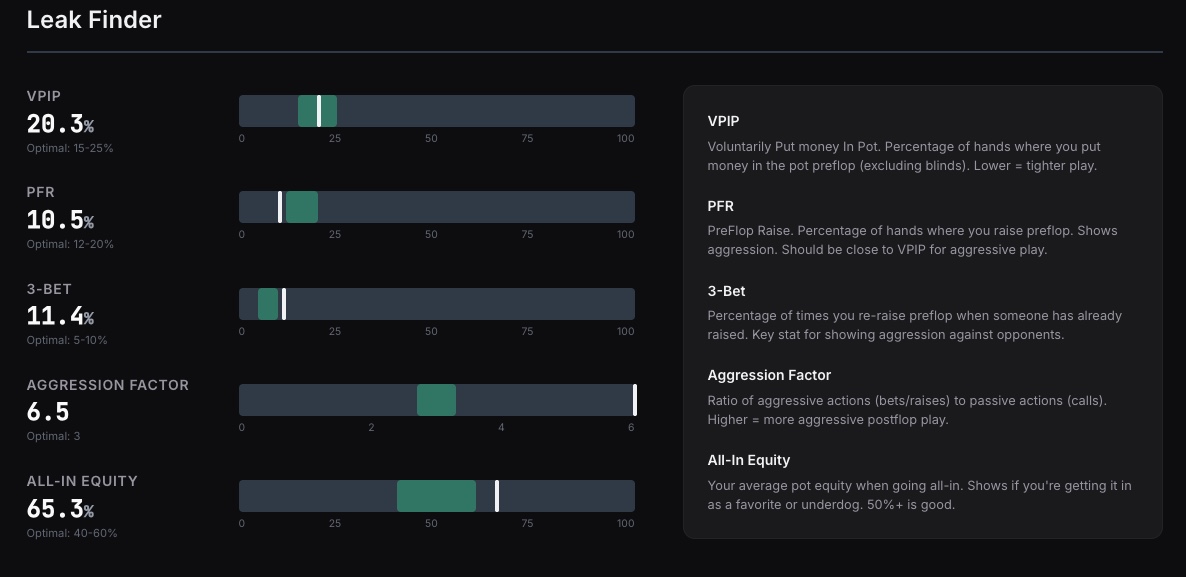The image size is (1186, 577).
Task: Click the PFR explanation text
Action: pos(912,240)
